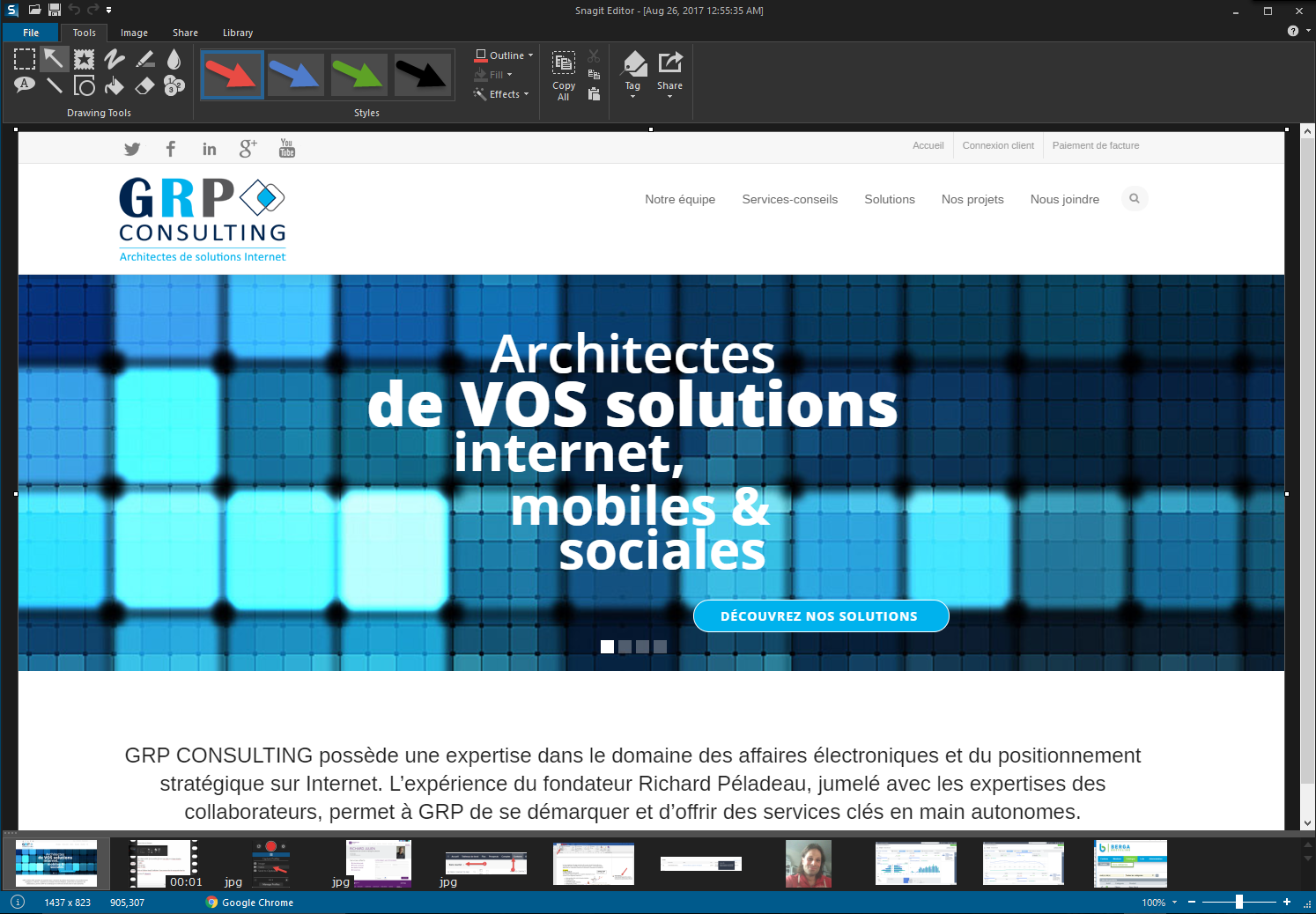Select the Step numbering tool
This screenshot has width=1316, height=914.
pos(174,85)
